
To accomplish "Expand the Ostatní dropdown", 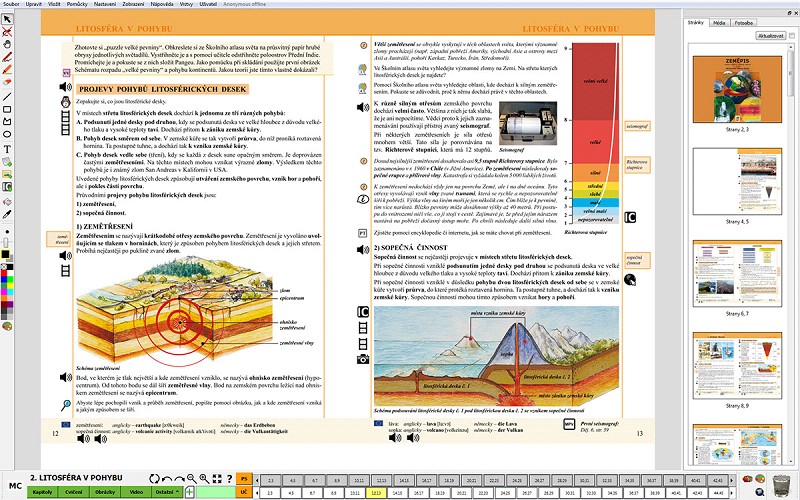I will (167, 492).
